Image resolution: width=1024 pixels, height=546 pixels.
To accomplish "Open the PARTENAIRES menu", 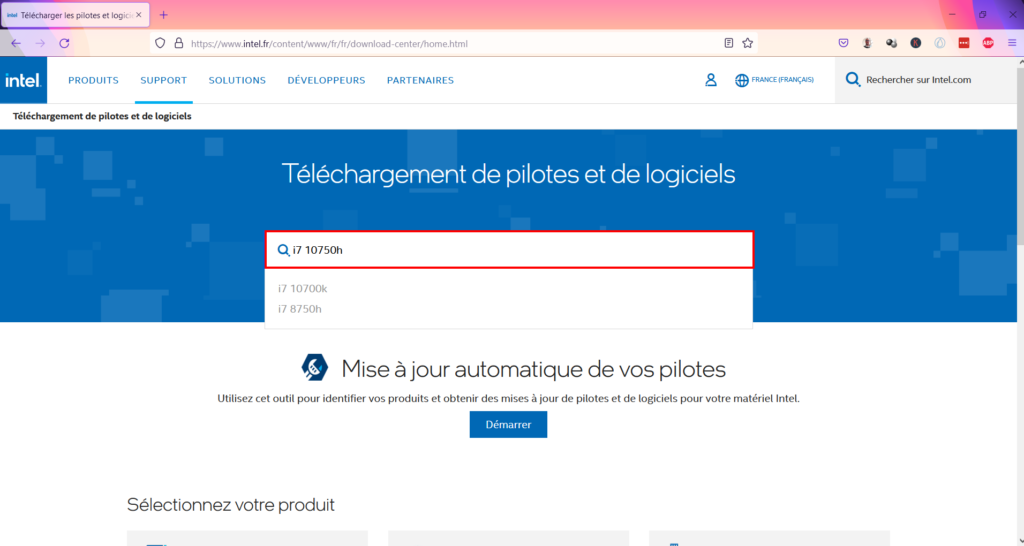I will pyautogui.click(x=420, y=80).
